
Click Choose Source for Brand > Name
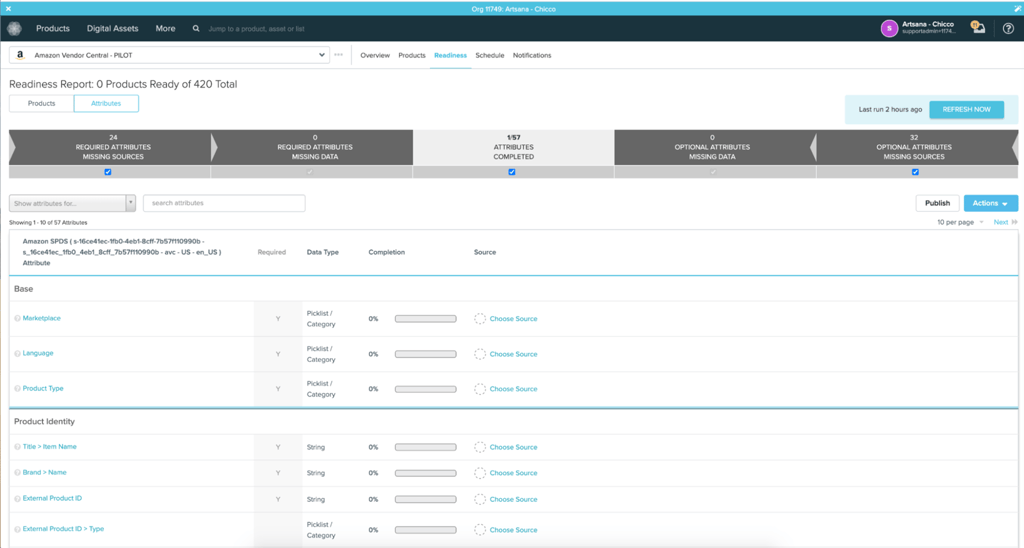pos(513,473)
